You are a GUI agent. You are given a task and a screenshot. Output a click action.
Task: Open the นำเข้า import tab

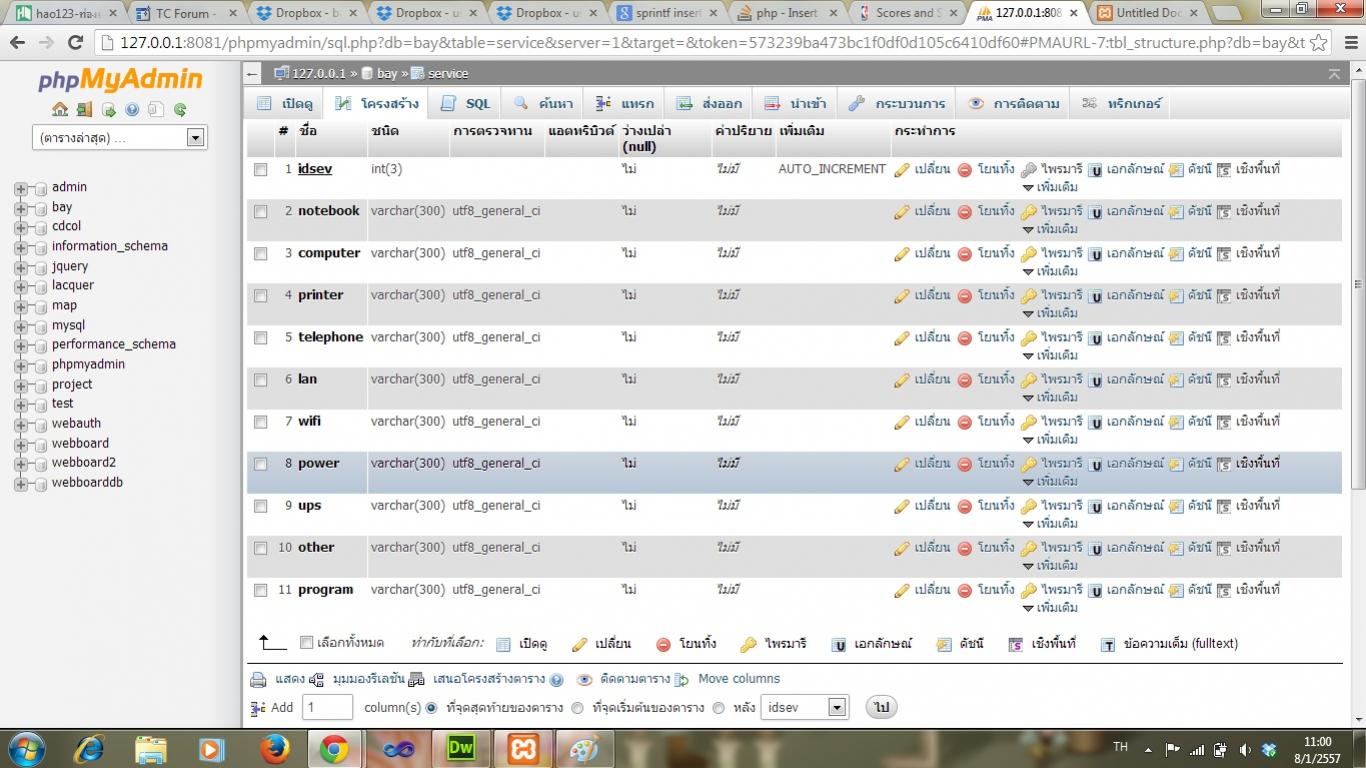(796, 104)
